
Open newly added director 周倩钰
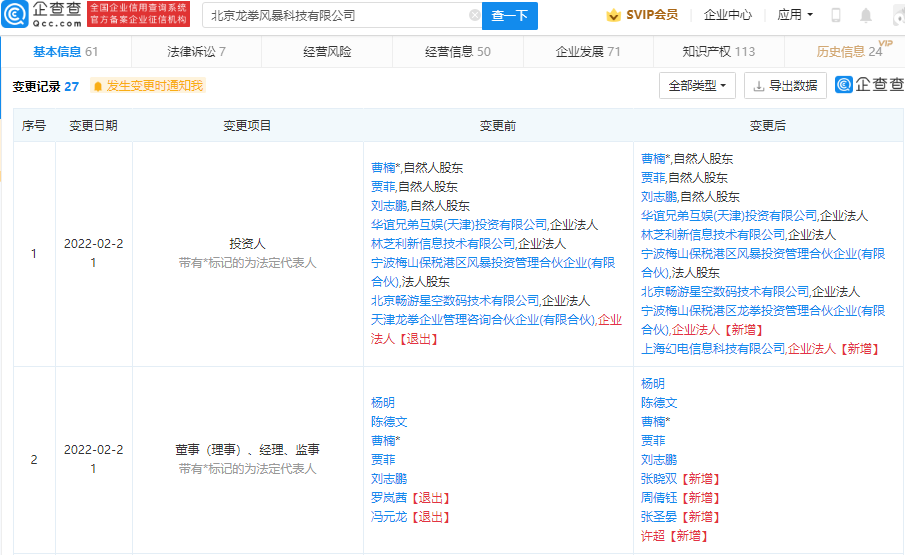(x=659, y=498)
